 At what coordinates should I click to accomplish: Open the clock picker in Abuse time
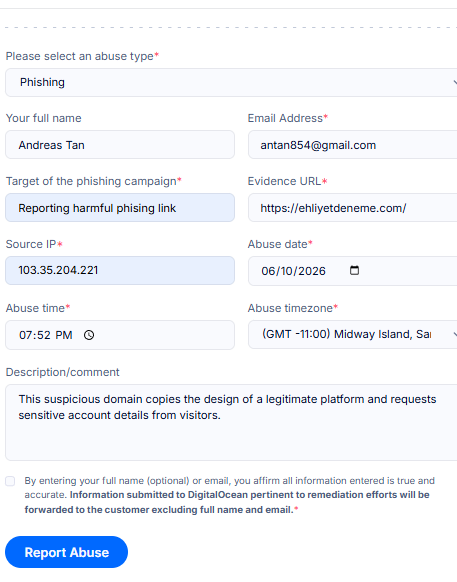tap(89, 335)
